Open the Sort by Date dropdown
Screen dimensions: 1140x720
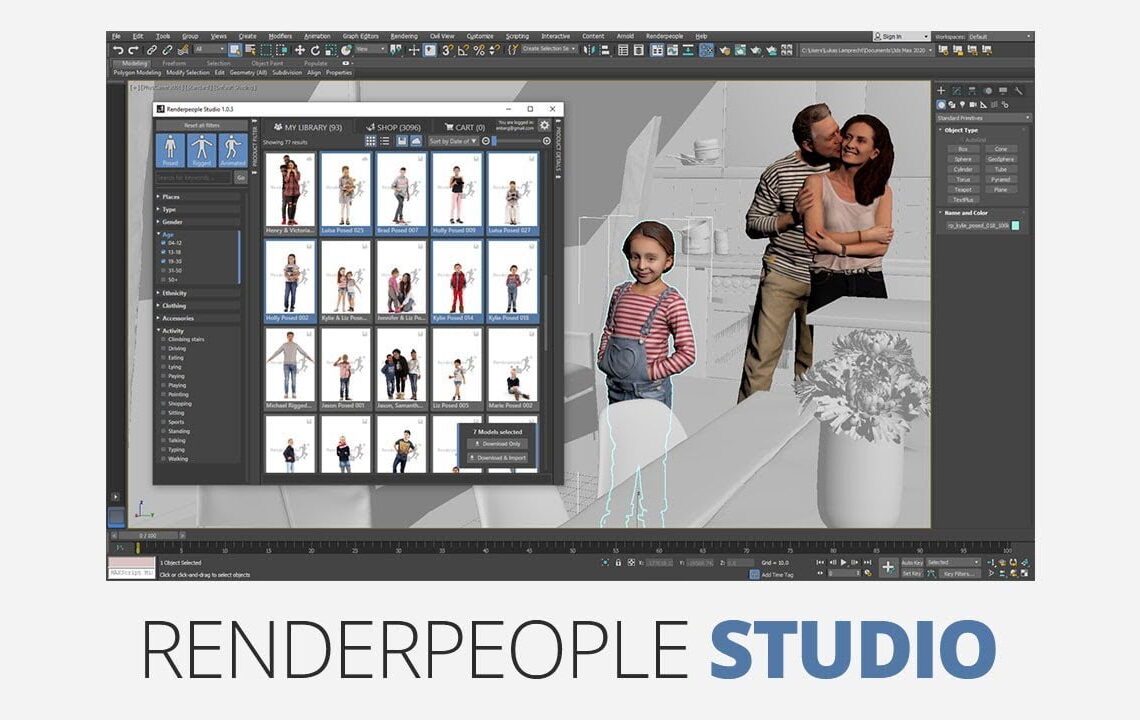point(453,142)
